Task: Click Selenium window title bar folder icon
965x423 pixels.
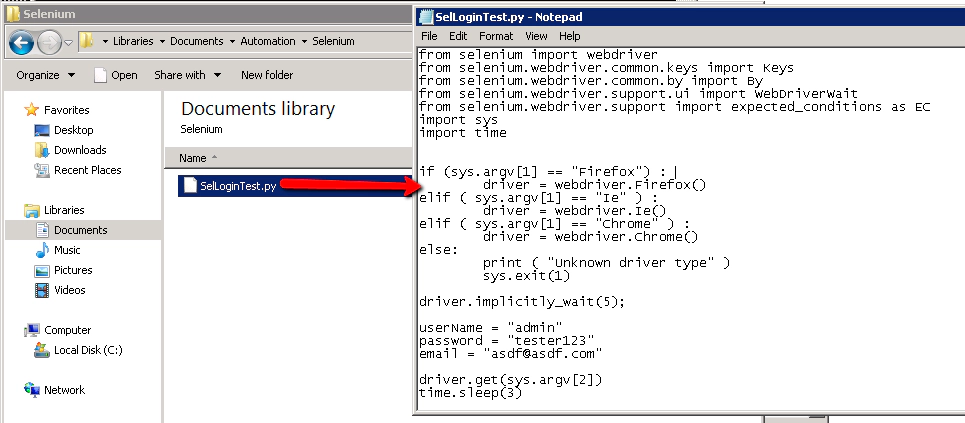Action: [x=13, y=14]
